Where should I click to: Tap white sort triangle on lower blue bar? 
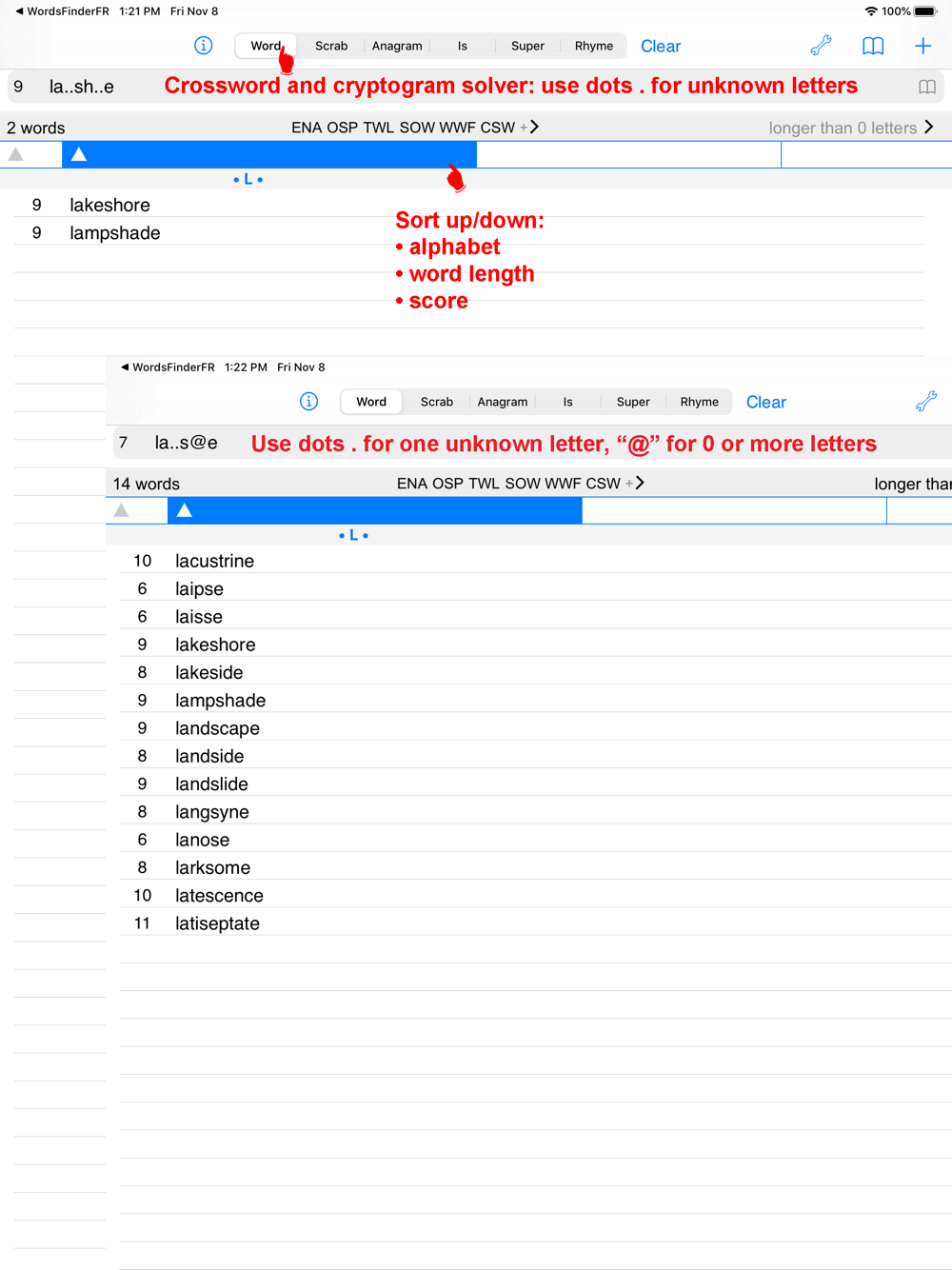pyautogui.click(x=185, y=510)
